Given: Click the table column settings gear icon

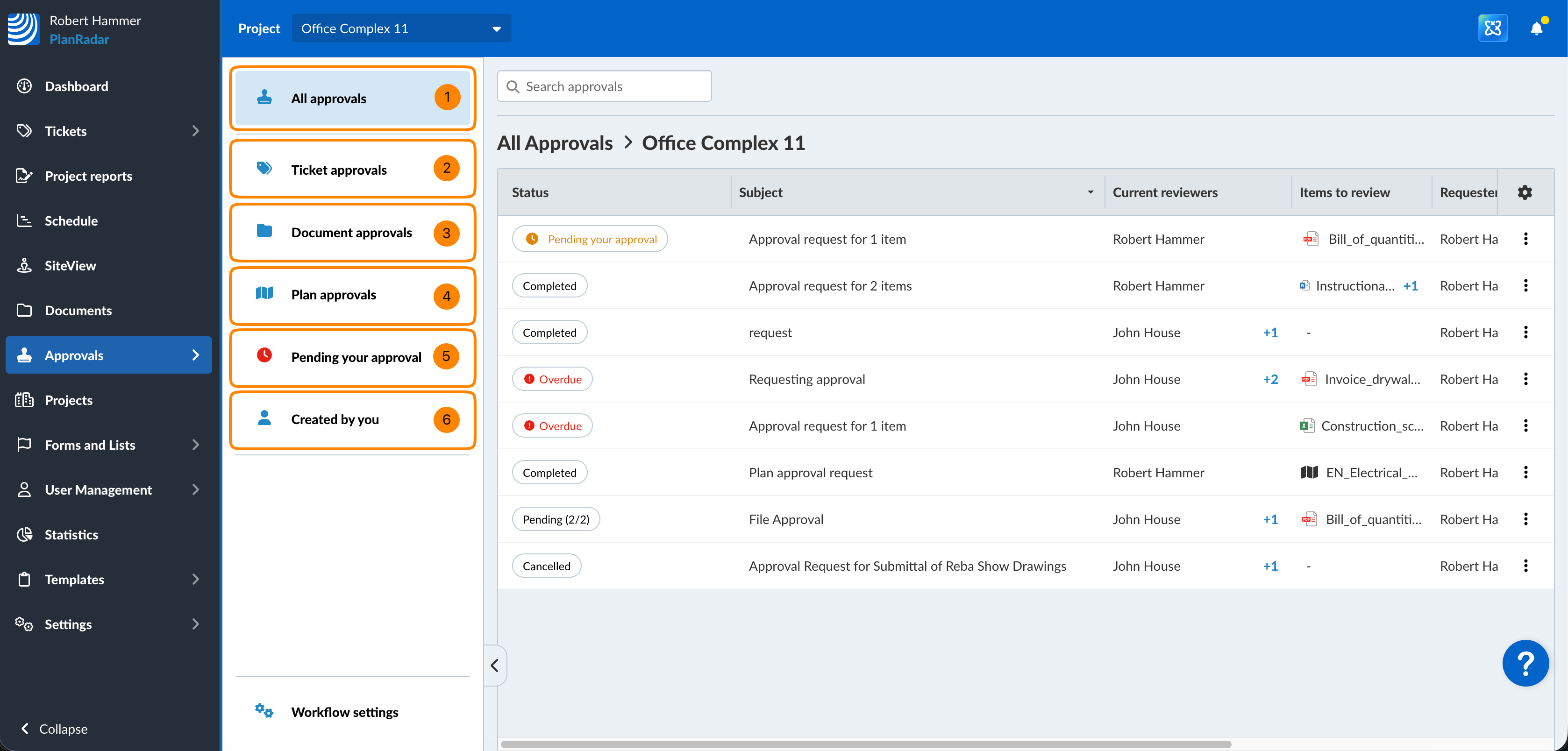Looking at the screenshot, I should pos(1524,192).
